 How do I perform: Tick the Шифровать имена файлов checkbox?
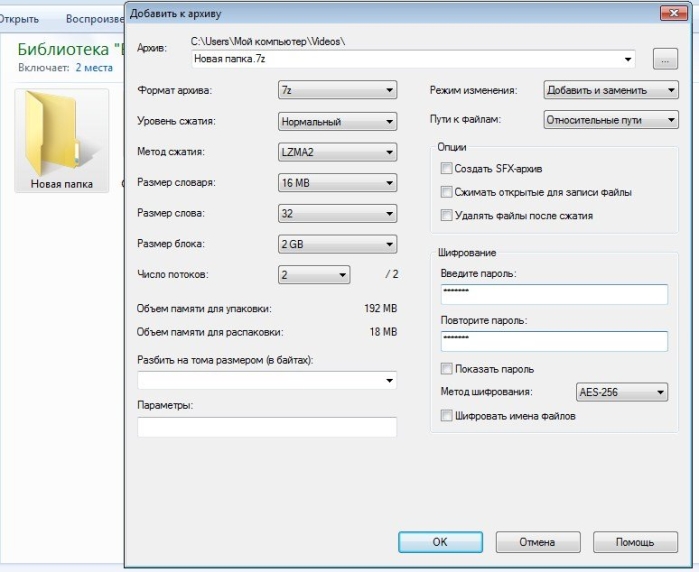point(446,416)
